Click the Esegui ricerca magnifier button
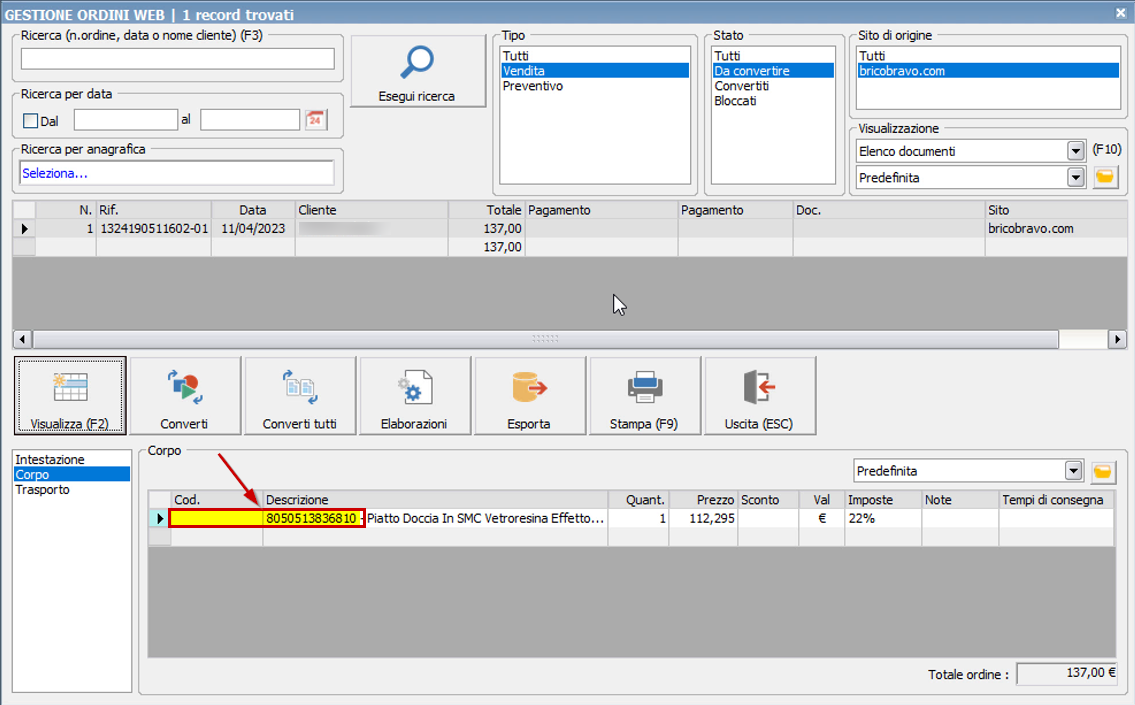 (x=418, y=71)
